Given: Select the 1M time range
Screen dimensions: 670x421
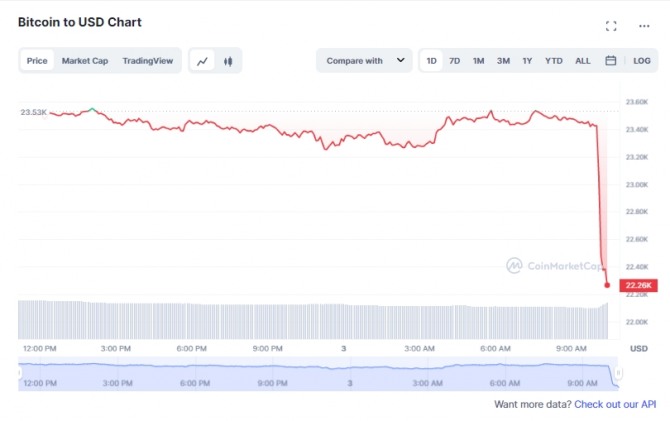Looking at the screenshot, I should pyautogui.click(x=478, y=61).
